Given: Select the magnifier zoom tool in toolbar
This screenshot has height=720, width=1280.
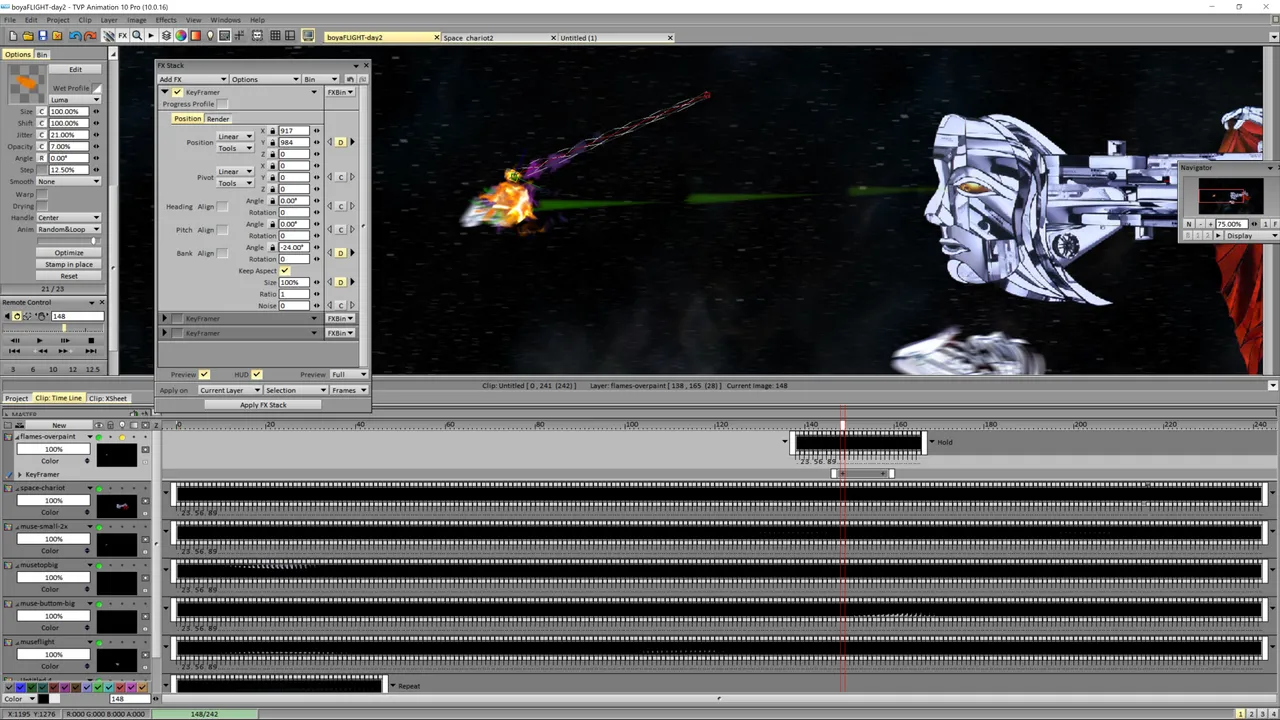Looking at the screenshot, I should tap(137, 36).
